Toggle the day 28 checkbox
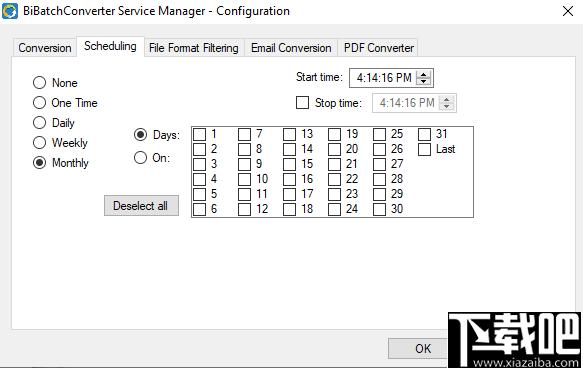 coord(379,179)
